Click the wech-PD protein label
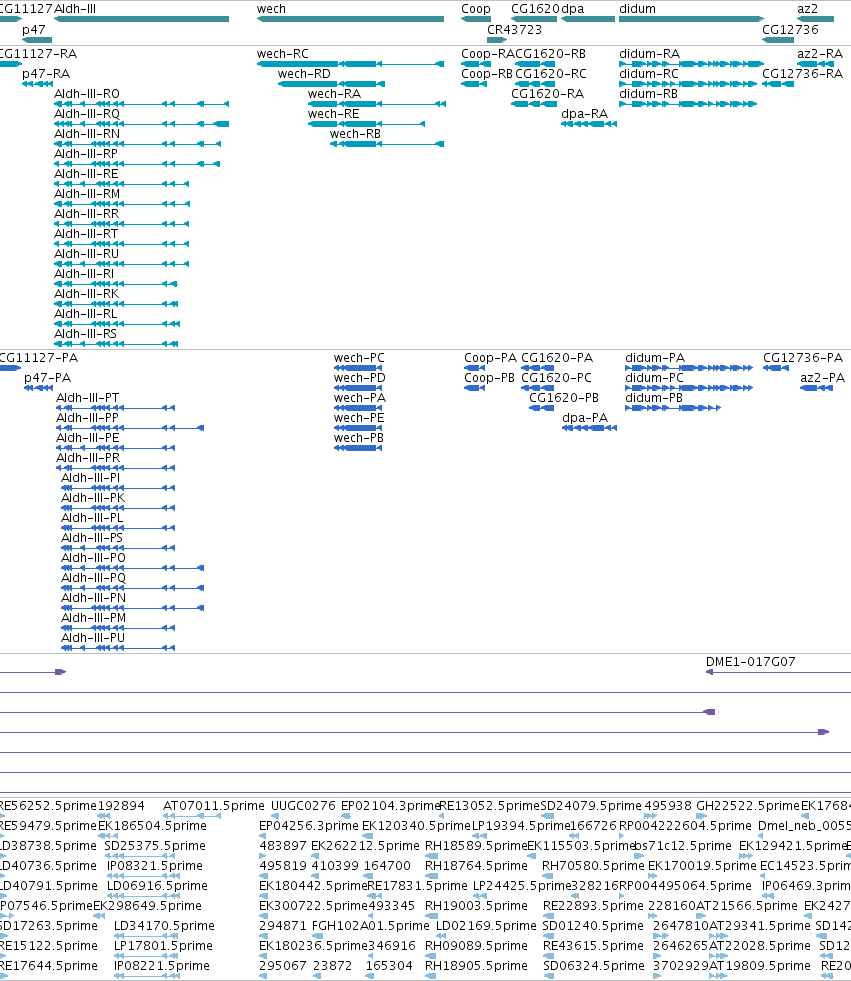This screenshot has width=851, height=981. 360,378
